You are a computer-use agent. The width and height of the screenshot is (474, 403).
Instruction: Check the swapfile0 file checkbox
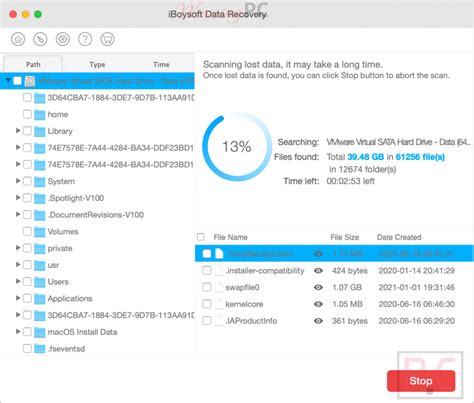pos(207,287)
